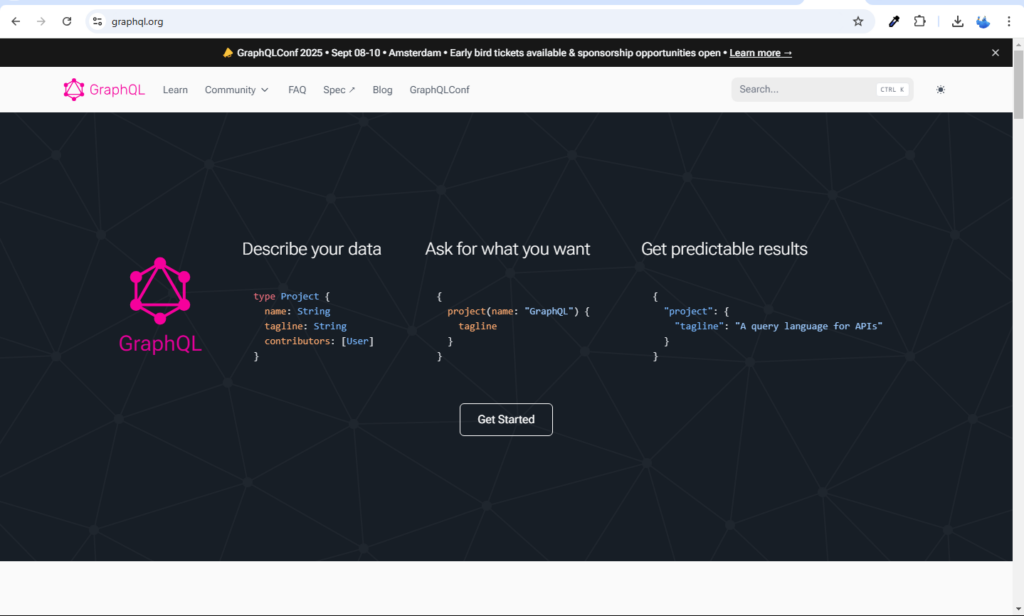The height and width of the screenshot is (616, 1024).
Task: Click the GraphQL logo in navbar
Action: click(104, 89)
